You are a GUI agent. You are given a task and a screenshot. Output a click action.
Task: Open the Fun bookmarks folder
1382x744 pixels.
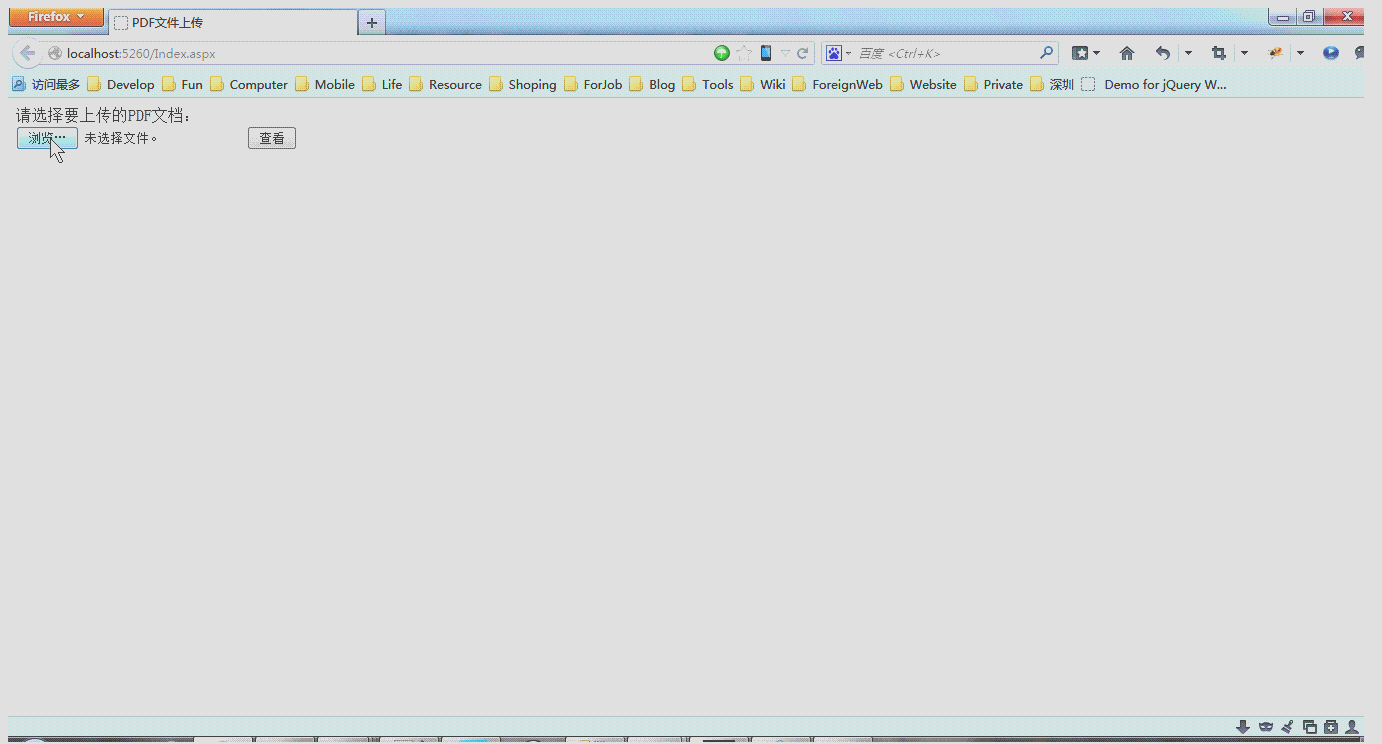[x=183, y=85]
